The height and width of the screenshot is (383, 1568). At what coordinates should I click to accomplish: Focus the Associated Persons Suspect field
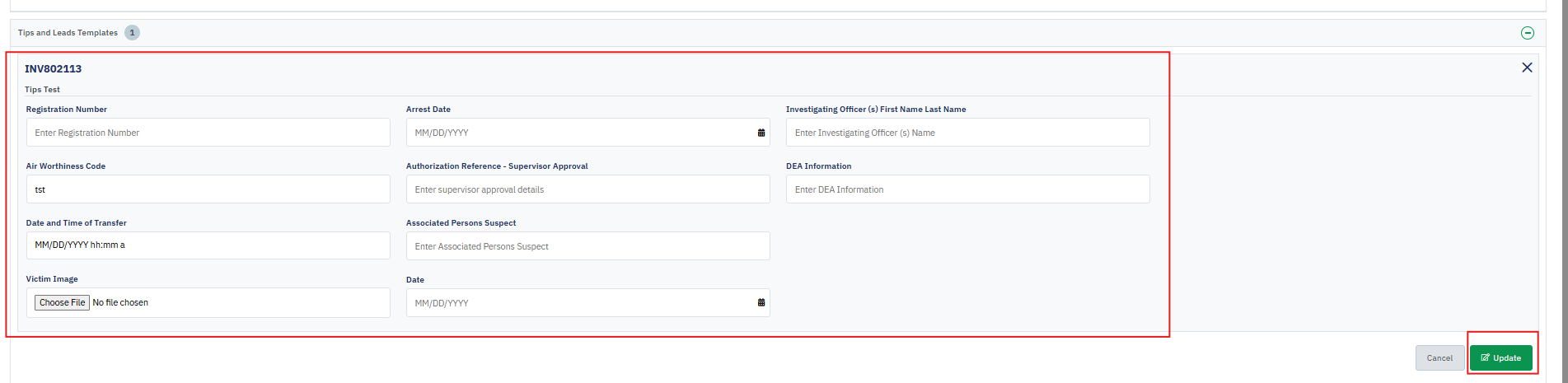pos(587,246)
